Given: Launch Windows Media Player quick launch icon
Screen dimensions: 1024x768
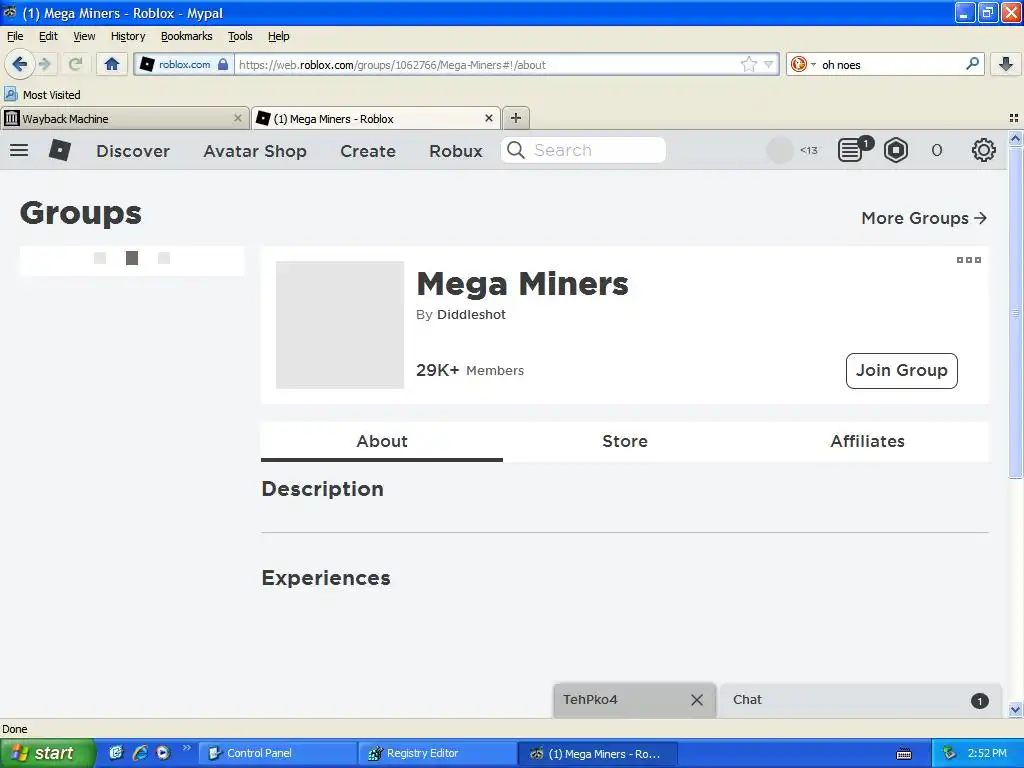Looking at the screenshot, I should click(x=163, y=753).
